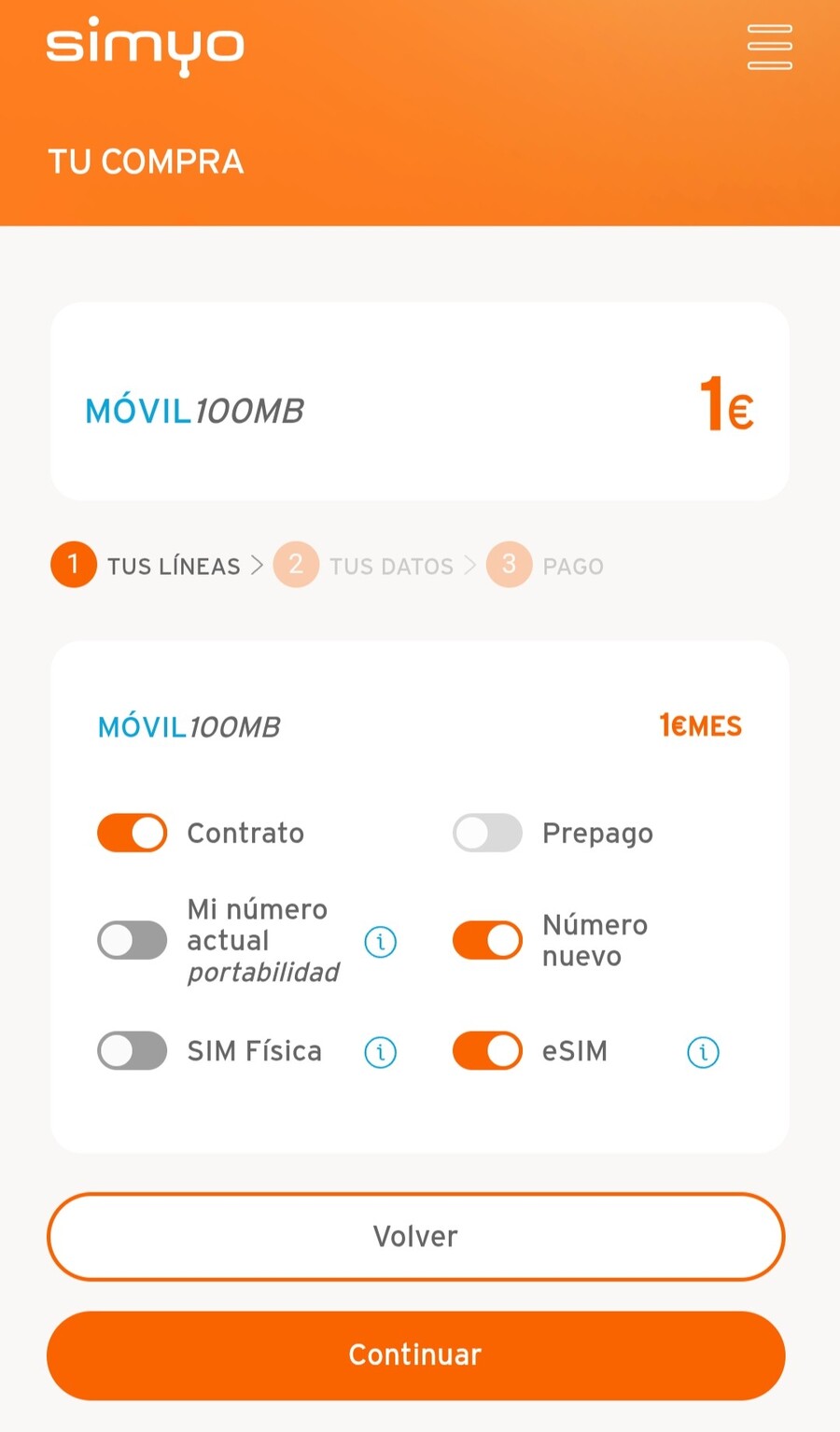Tap the step 3 circle
This screenshot has height=1432, width=840.
point(509,565)
